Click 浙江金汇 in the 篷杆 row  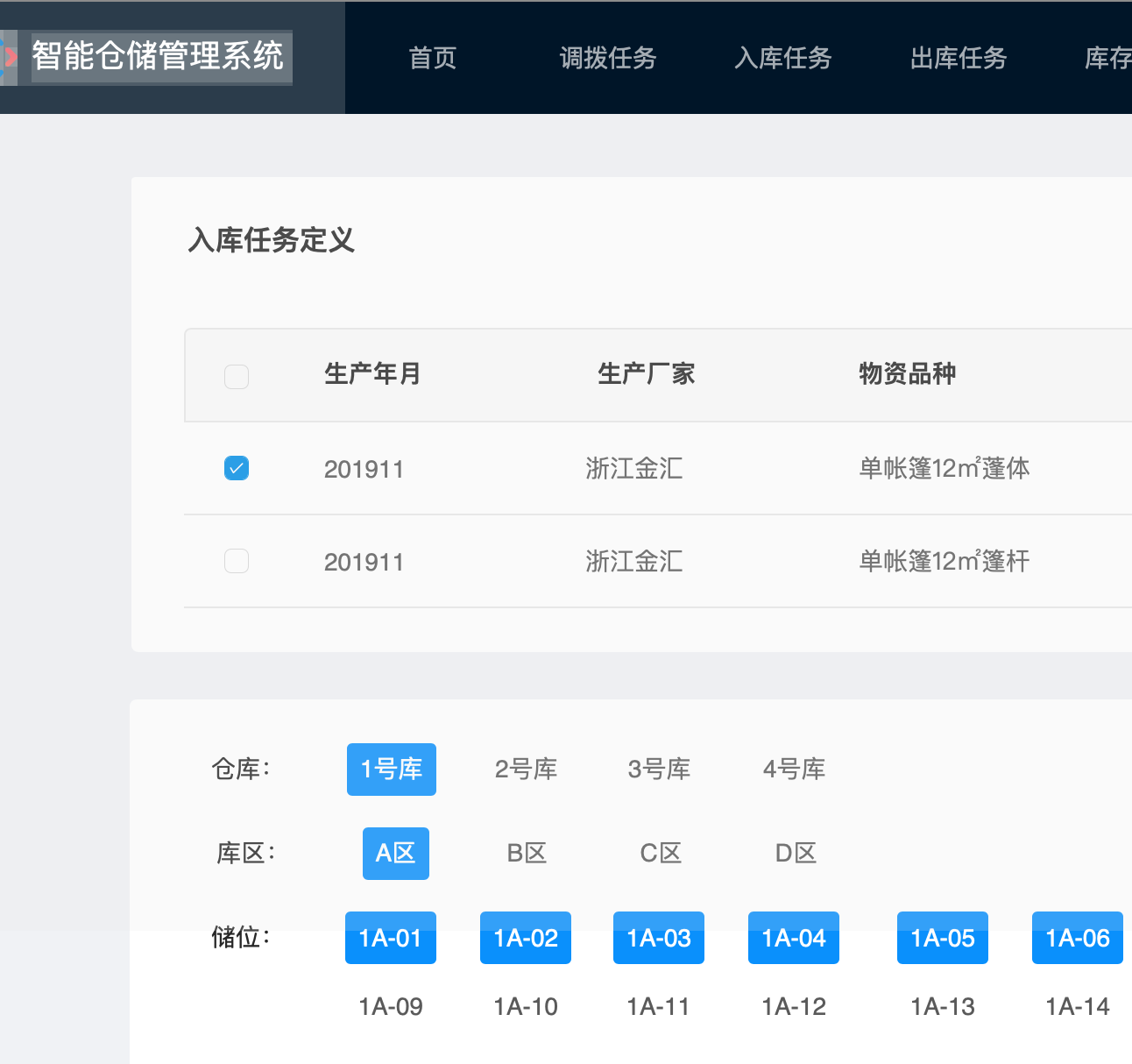634,561
